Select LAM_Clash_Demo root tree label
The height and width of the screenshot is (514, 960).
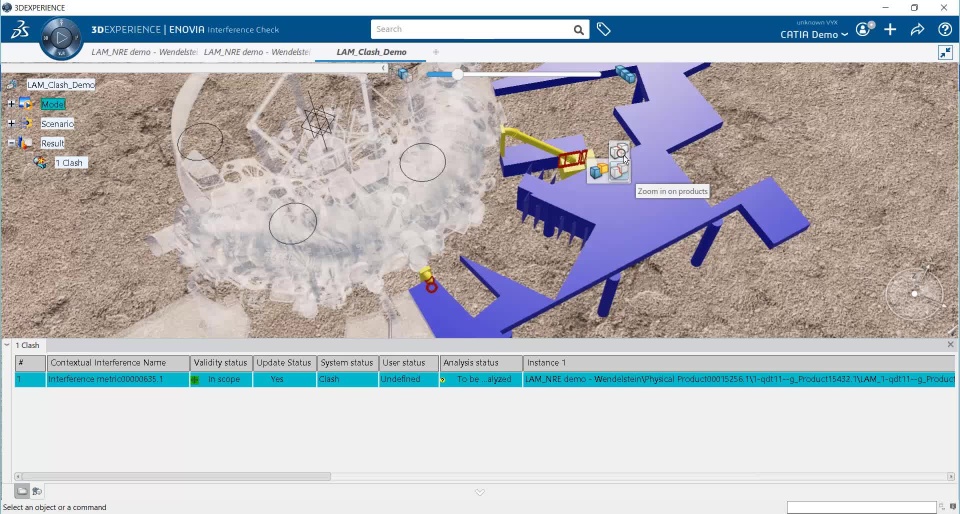61,84
